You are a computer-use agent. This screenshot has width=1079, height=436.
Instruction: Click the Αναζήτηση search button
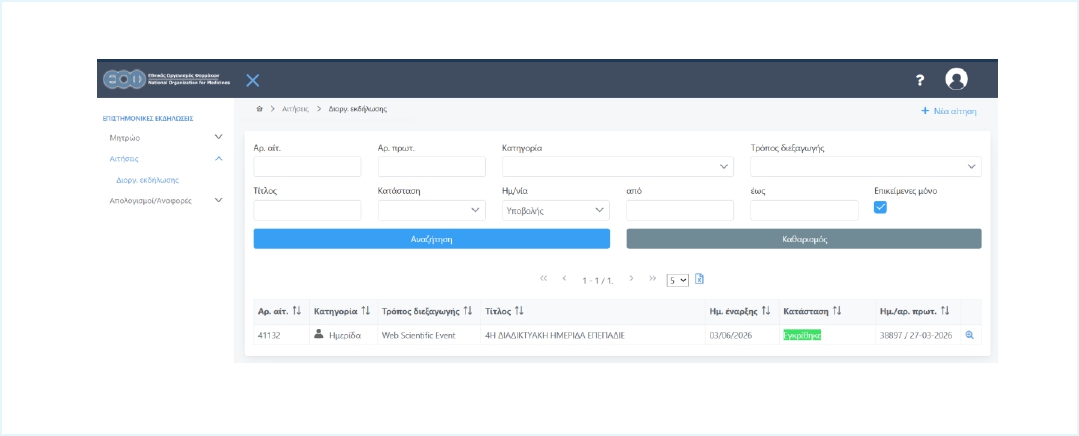431,239
